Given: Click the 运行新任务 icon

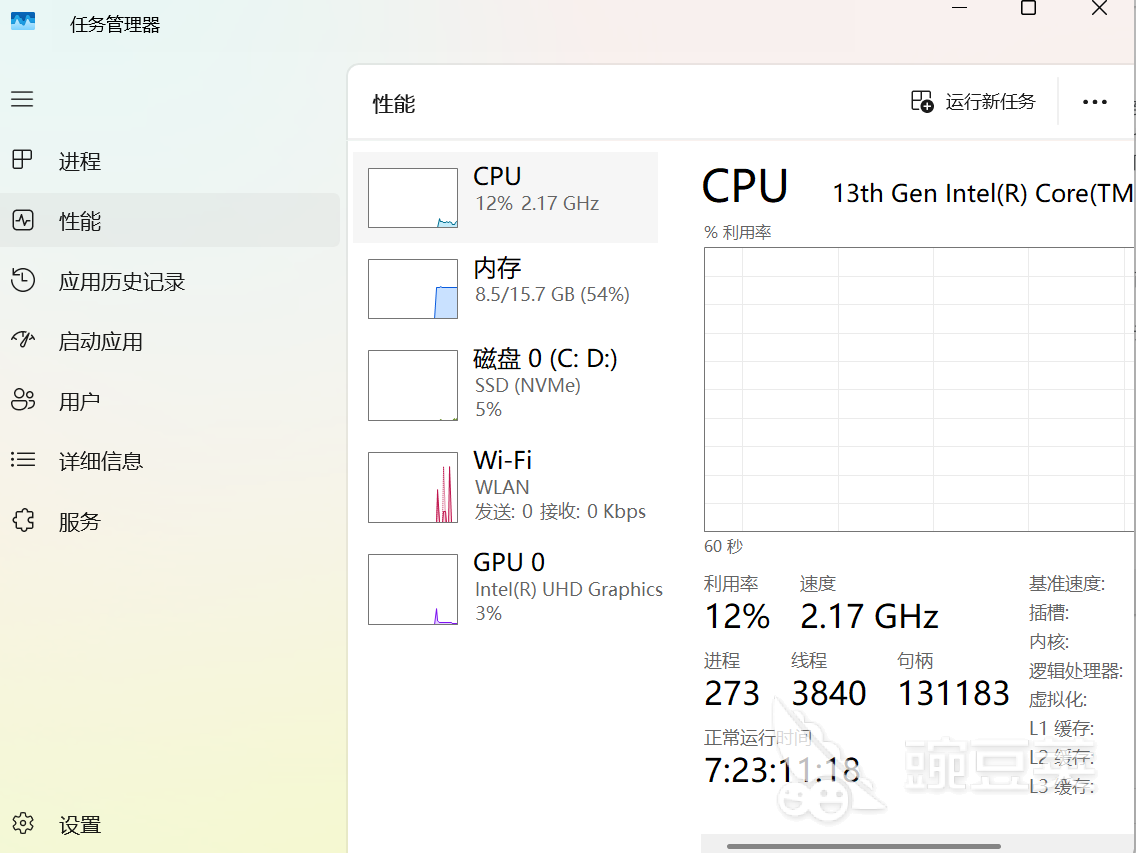Looking at the screenshot, I should (922, 101).
